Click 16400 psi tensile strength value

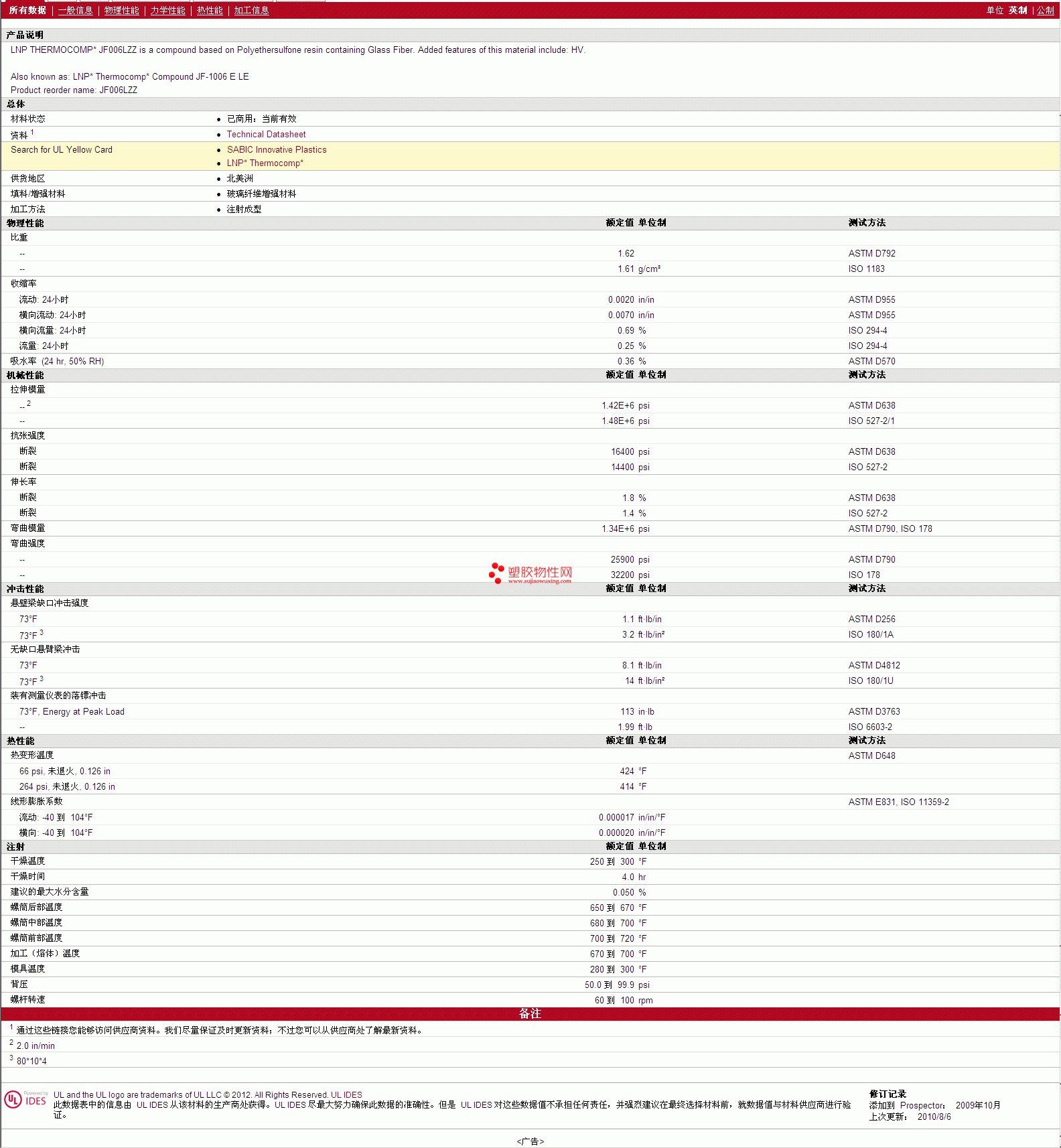coord(630,451)
